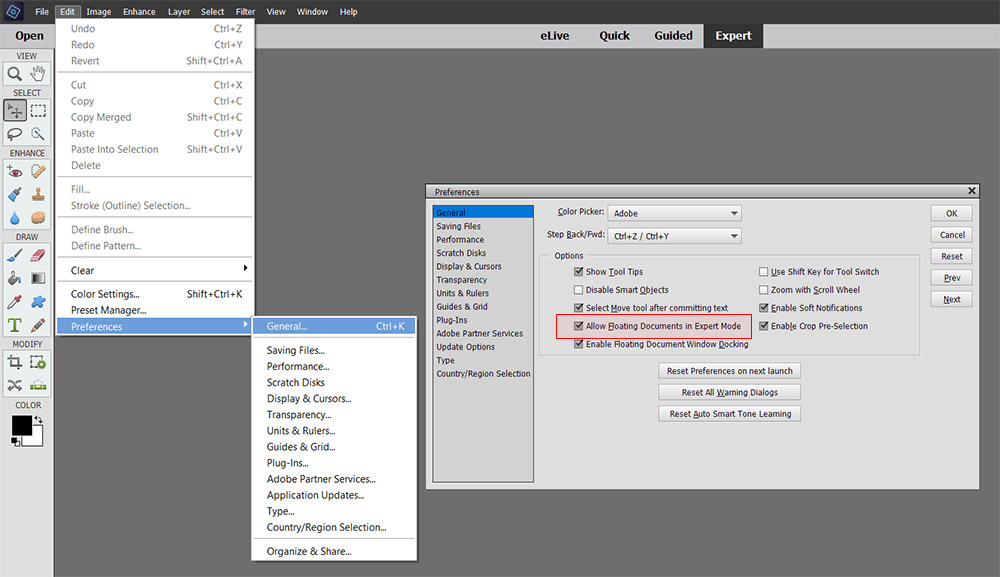
Task: Select the Custom Shape tool
Action: [38, 302]
